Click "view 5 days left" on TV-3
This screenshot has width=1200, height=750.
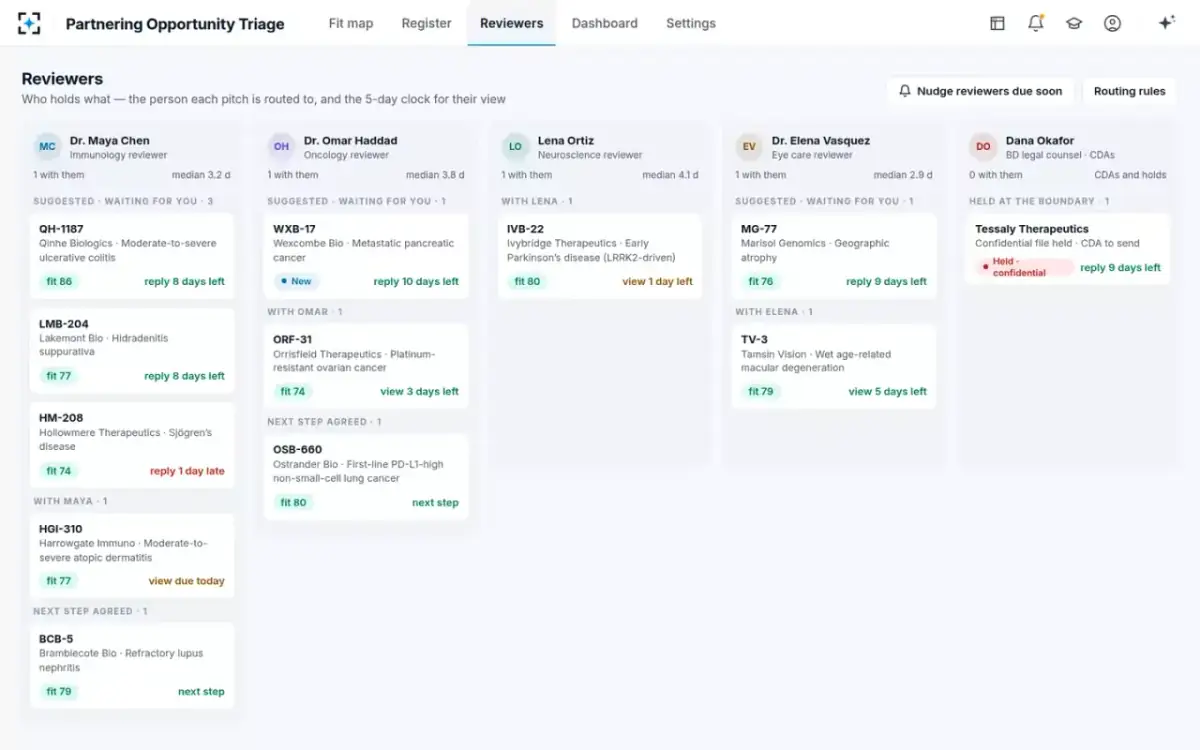pyautogui.click(x=888, y=392)
